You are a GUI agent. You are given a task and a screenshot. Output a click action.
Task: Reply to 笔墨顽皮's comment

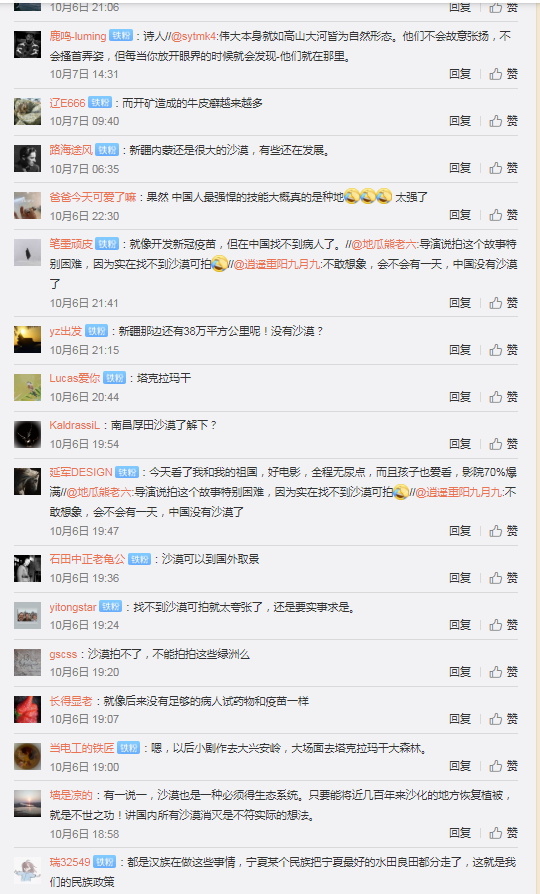tap(460, 303)
